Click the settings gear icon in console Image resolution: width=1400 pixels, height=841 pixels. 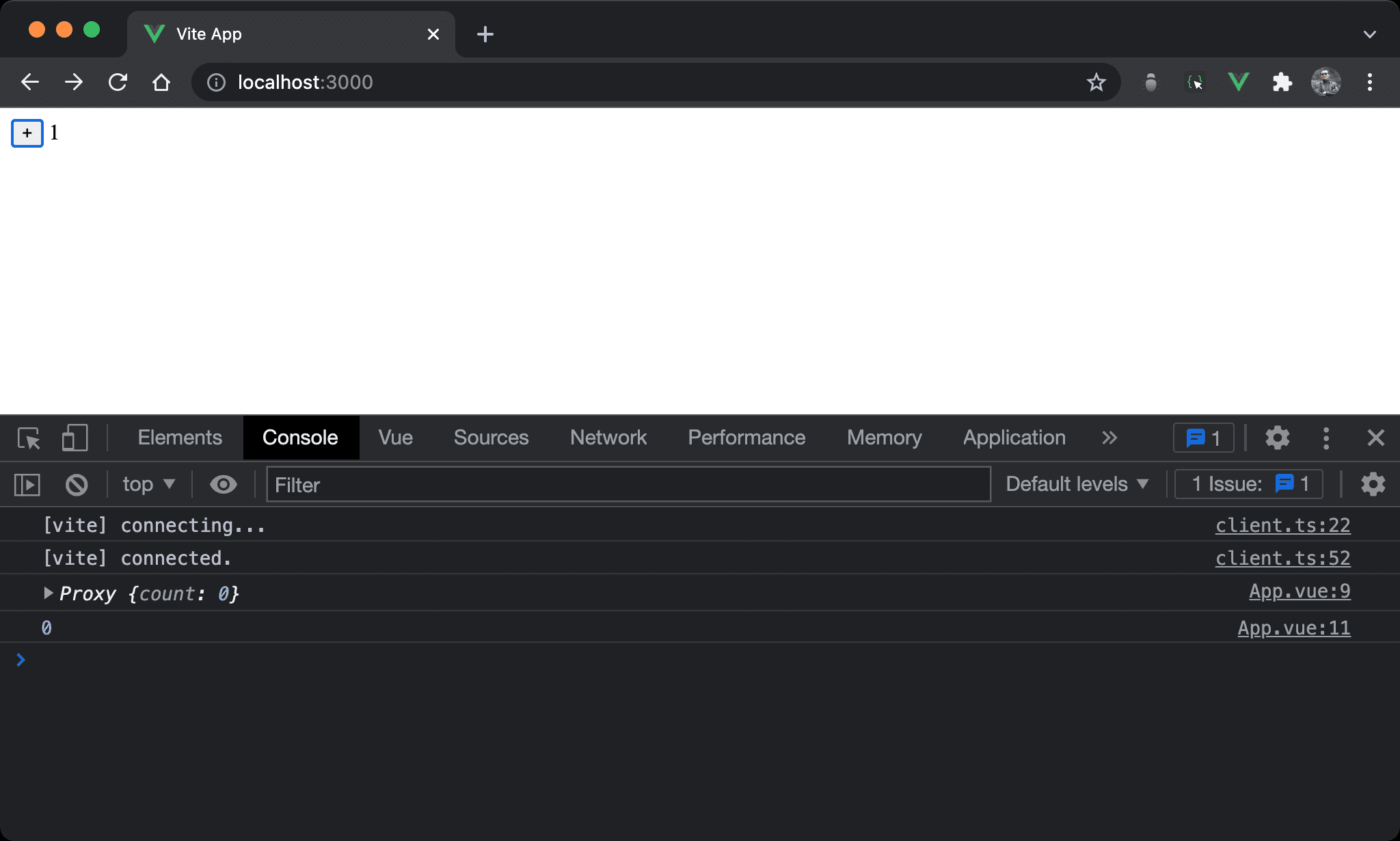click(x=1373, y=484)
